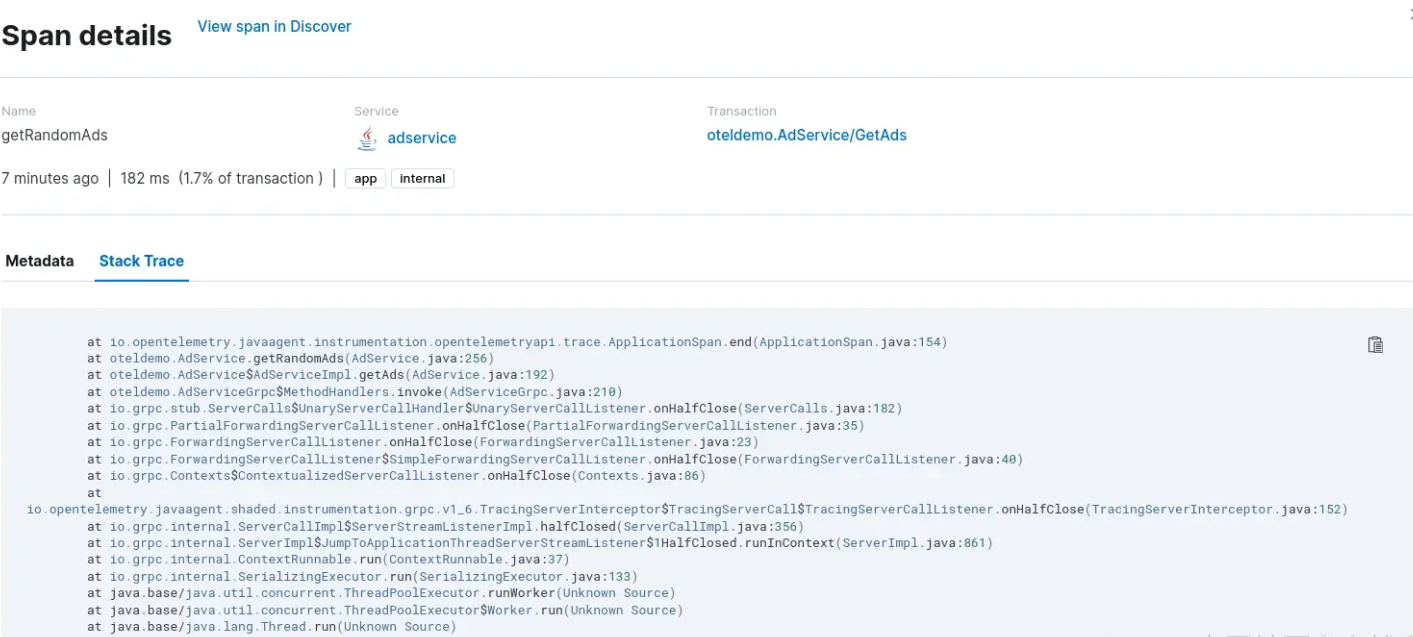Screen dimensions: 1413x637
Task: Click the internal badge
Action: (x=422, y=179)
